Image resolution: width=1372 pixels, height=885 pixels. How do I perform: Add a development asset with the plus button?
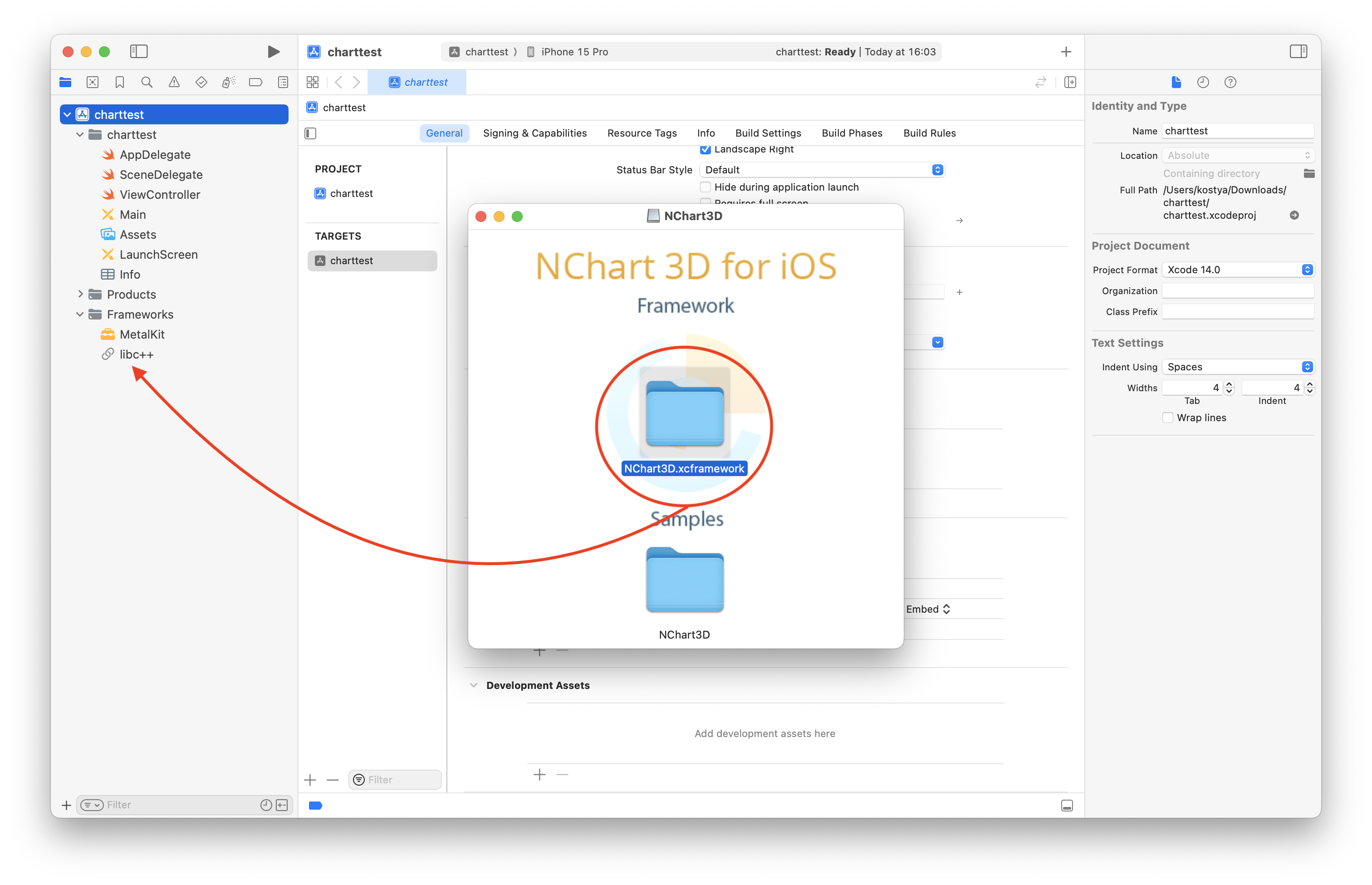[x=539, y=775]
